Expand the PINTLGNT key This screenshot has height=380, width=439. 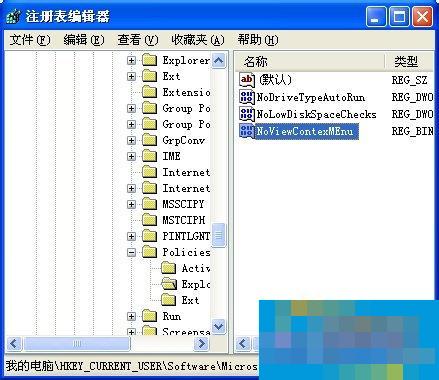(131, 236)
